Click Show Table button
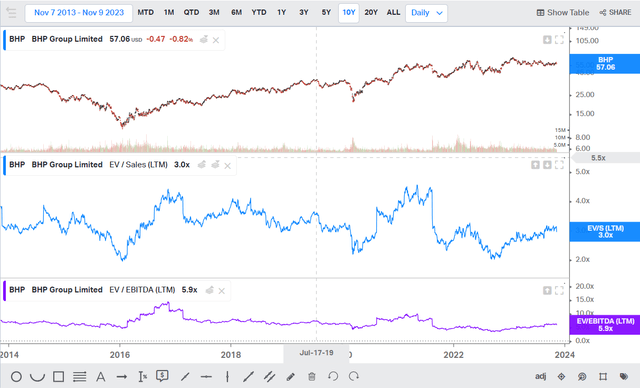 [563, 13]
